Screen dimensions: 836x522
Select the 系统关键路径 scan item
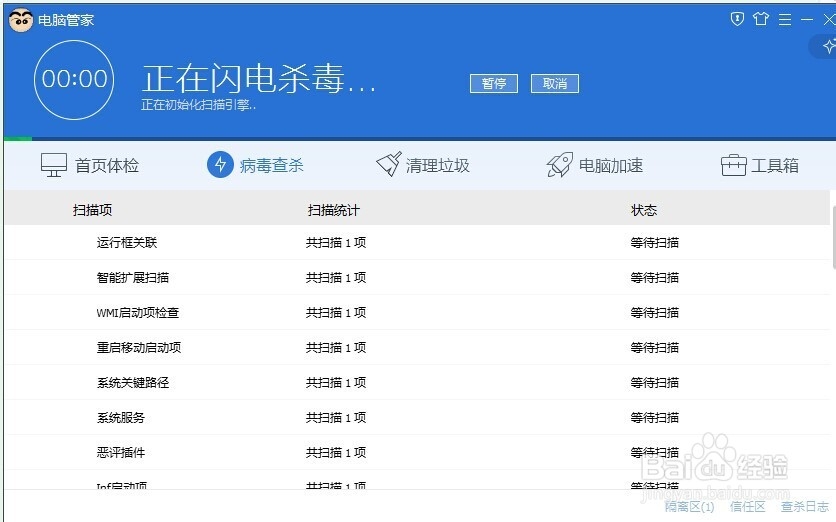pos(133,383)
